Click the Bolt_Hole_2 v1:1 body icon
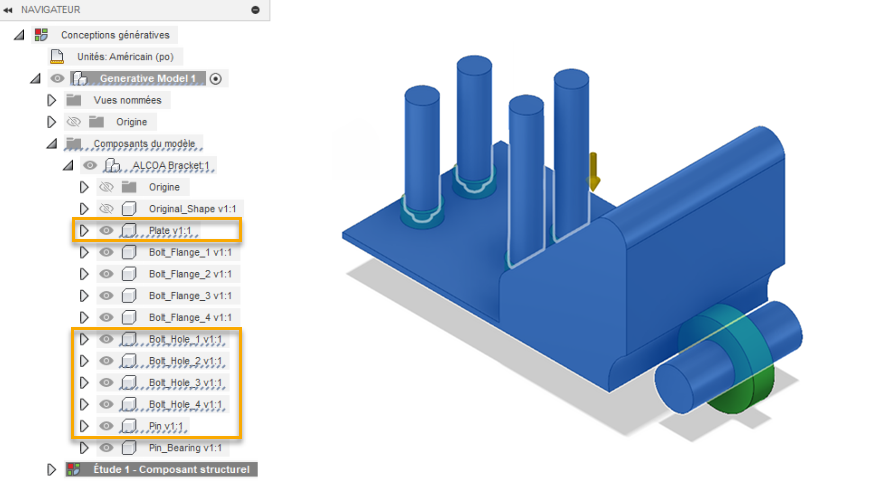Image resolution: width=892 pixels, height=482 pixels. click(x=129, y=361)
